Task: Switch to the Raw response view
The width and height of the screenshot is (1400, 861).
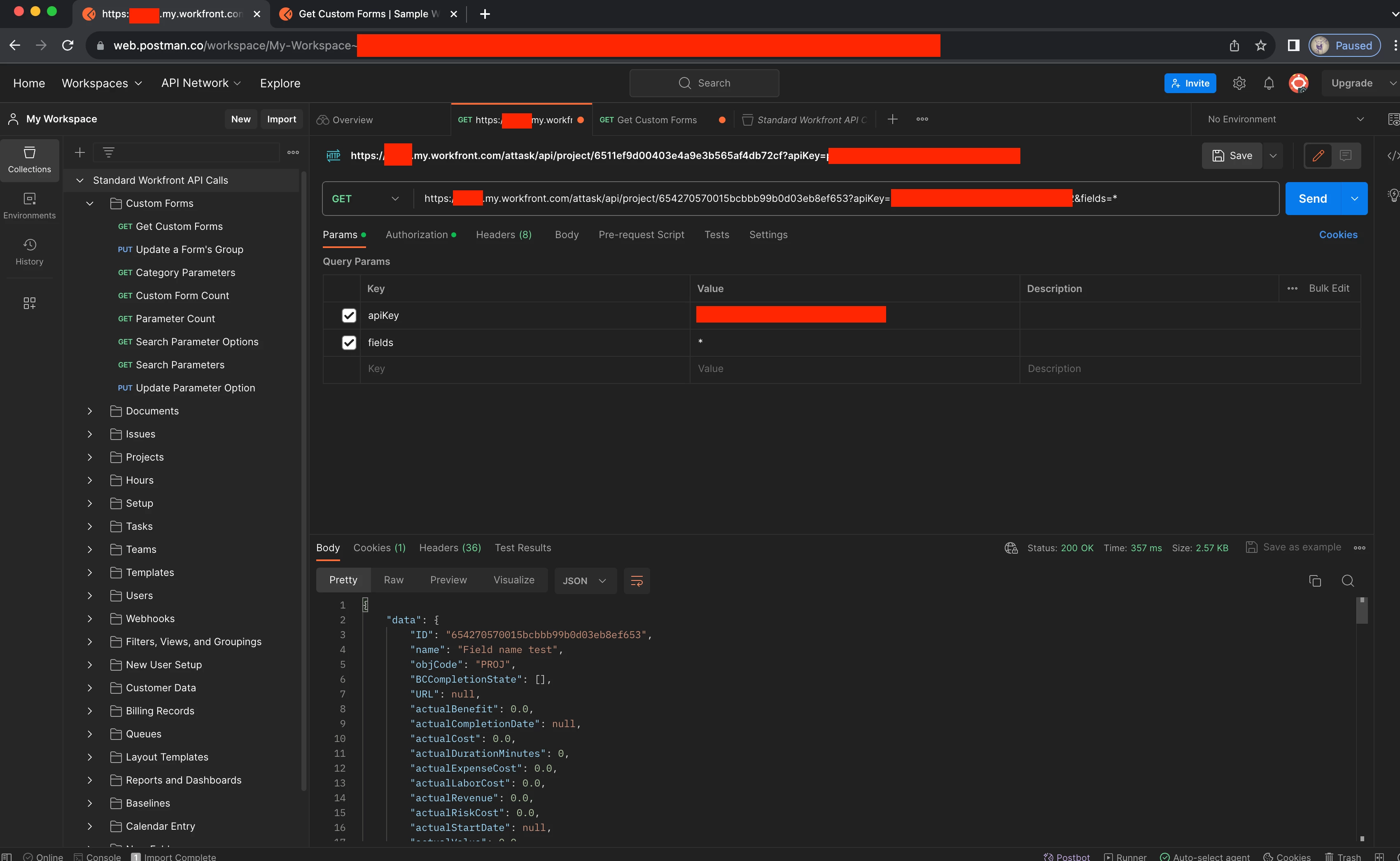Action: click(x=393, y=580)
